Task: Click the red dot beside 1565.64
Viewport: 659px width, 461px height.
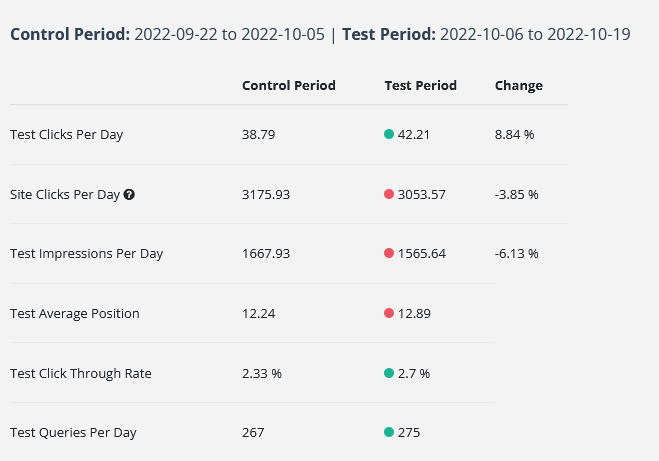Action: [389, 254]
